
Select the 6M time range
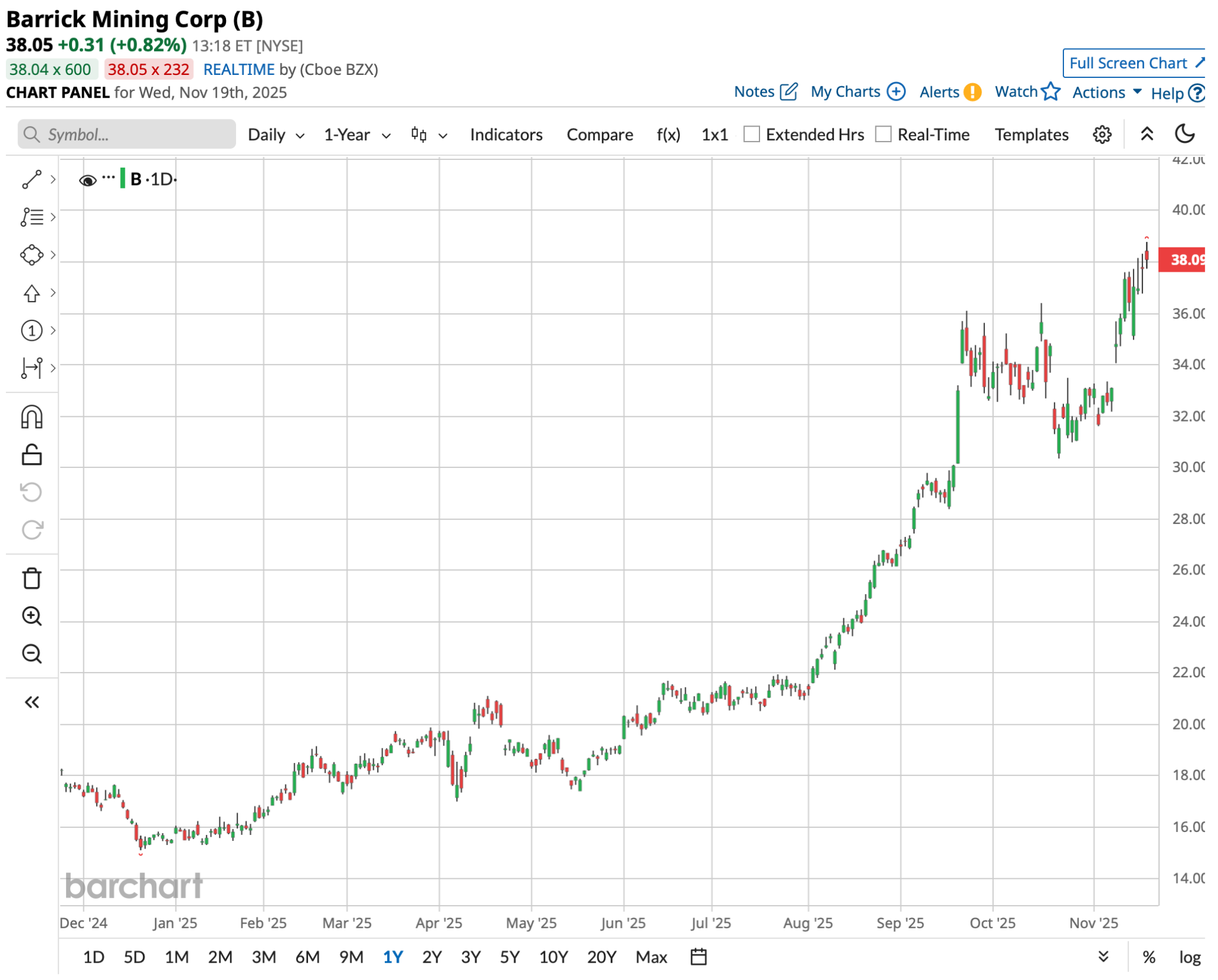coord(307,957)
